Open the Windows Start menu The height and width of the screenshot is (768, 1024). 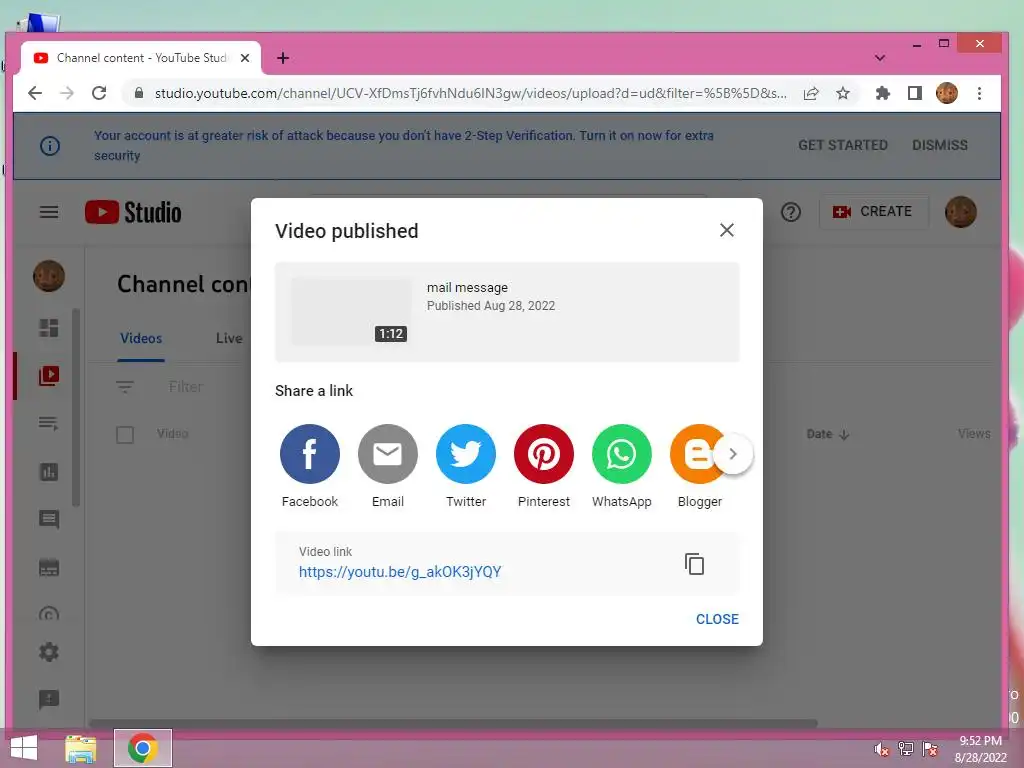coord(24,748)
